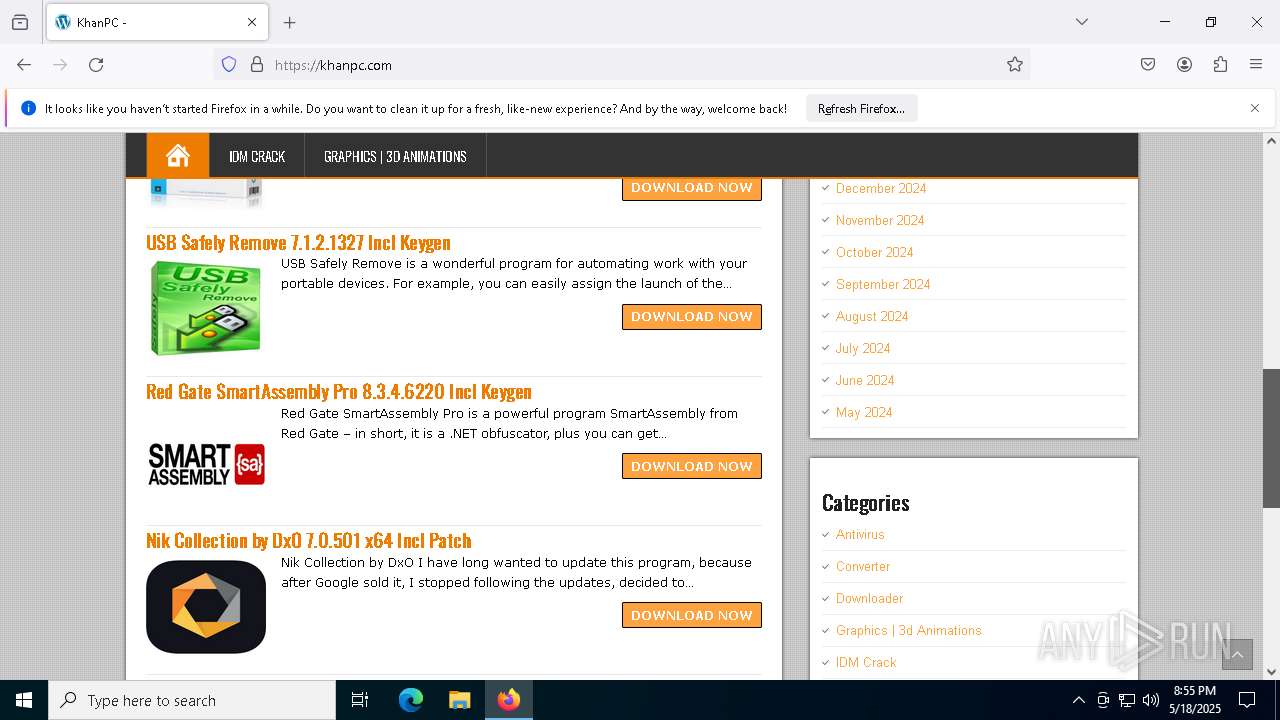The height and width of the screenshot is (720, 1280).
Task: Open the volume control in tray
Action: coord(1151,700)
